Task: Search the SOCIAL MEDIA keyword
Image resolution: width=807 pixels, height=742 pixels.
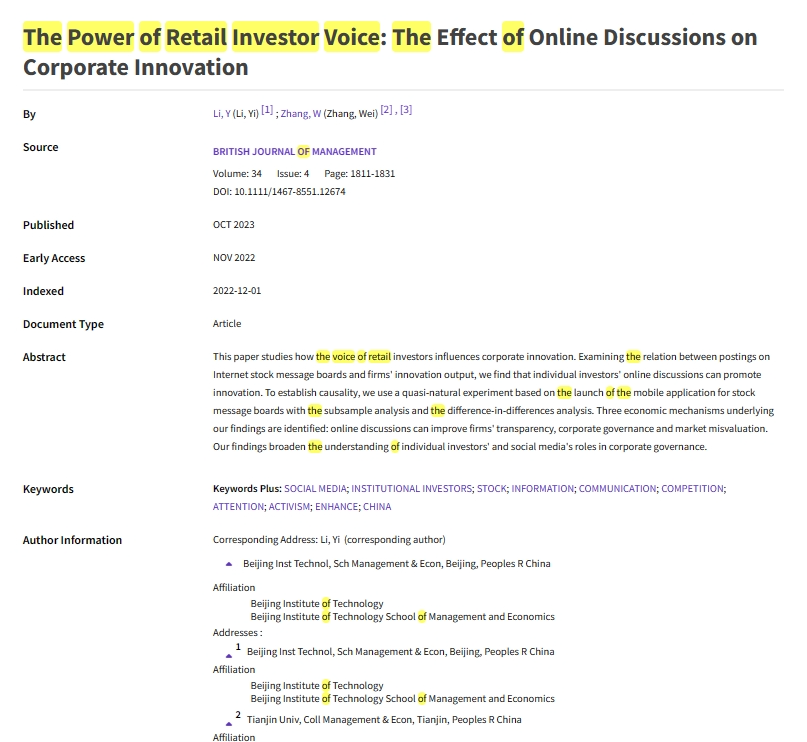Action: pyautogui.click(x=315, y=489)
